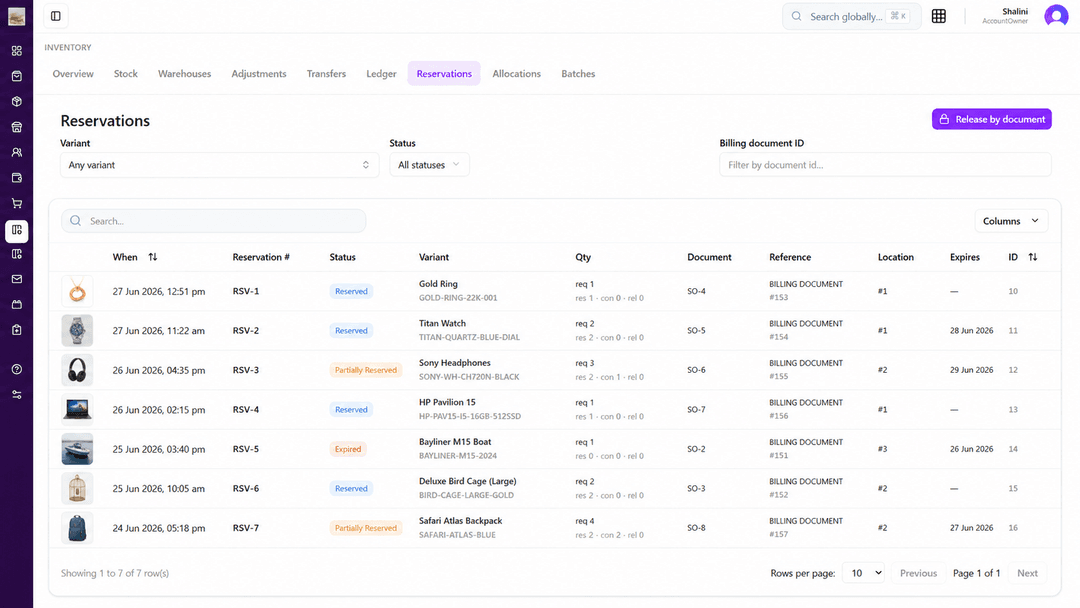
Task: Switch to the Batches tab
Action: pos(578,74)
